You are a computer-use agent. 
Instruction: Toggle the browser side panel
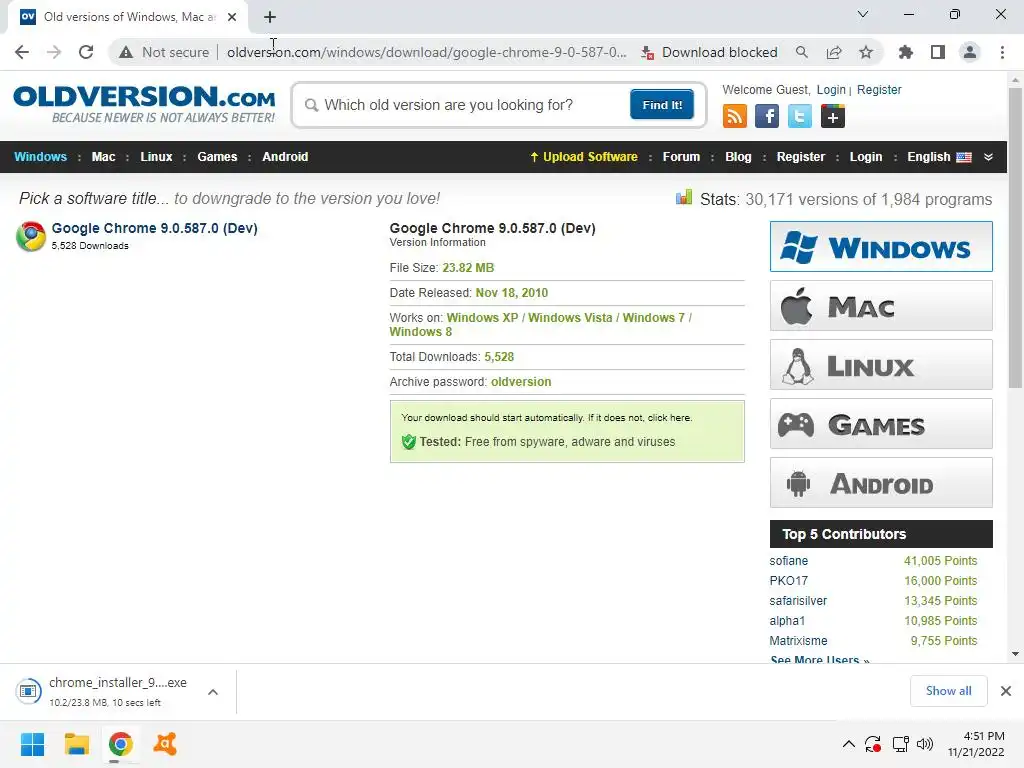pos(938,52)
